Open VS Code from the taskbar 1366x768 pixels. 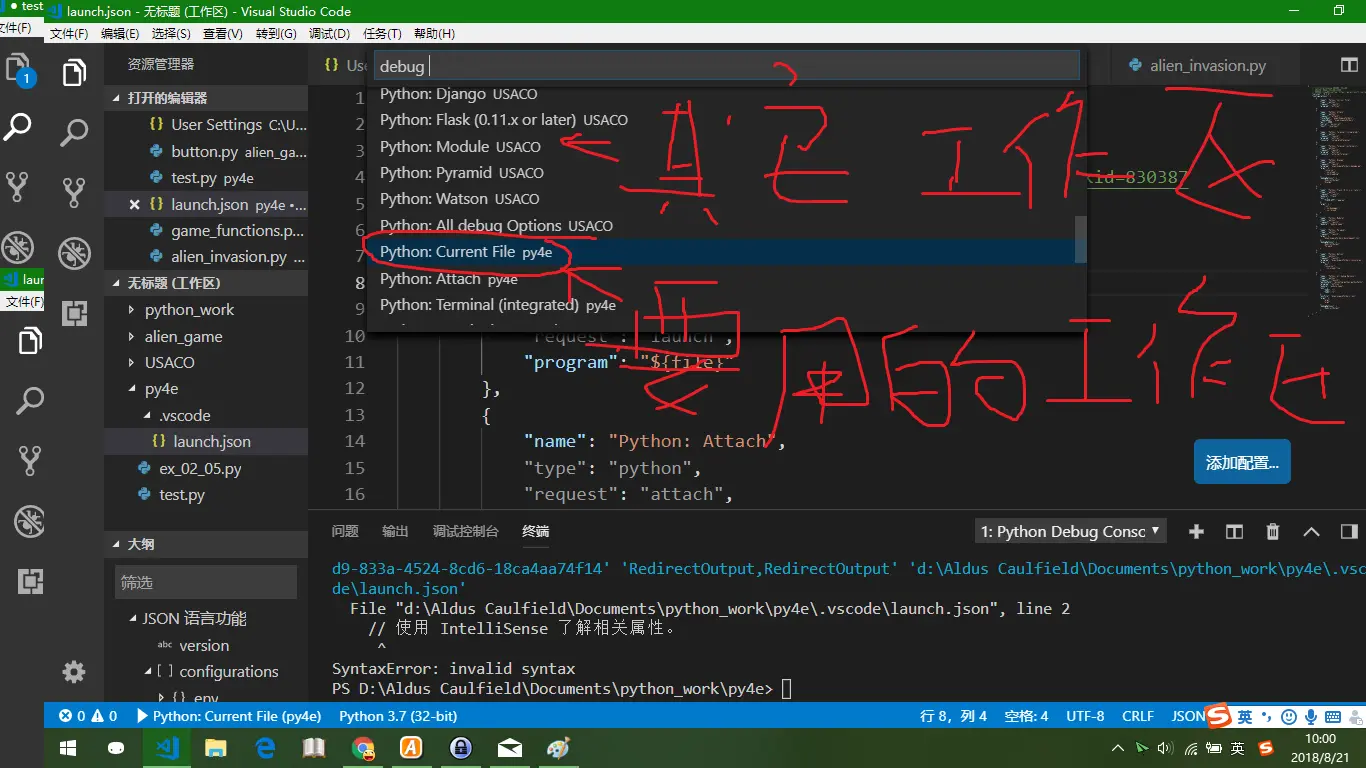click(x=166, y=748)
